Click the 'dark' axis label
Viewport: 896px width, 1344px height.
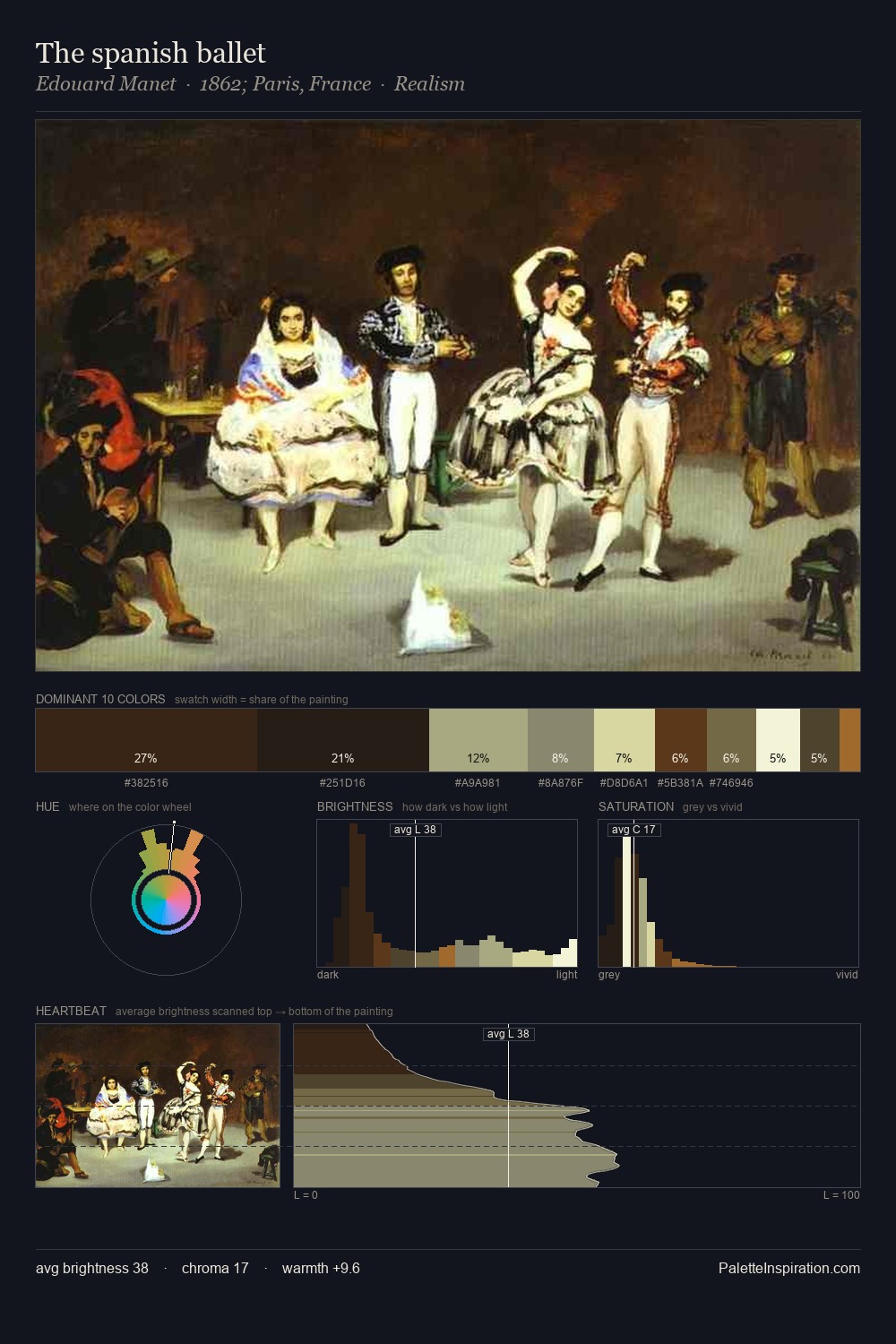click(x=328, y=975)
